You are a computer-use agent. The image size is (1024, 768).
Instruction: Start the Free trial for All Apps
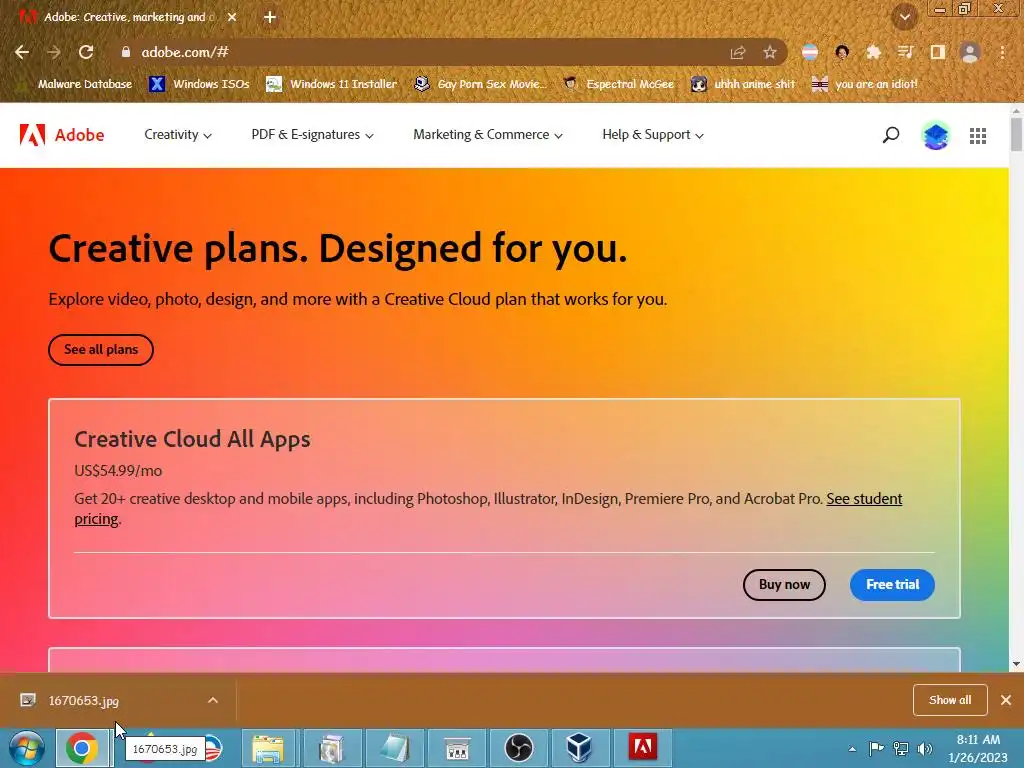(892, 584)
